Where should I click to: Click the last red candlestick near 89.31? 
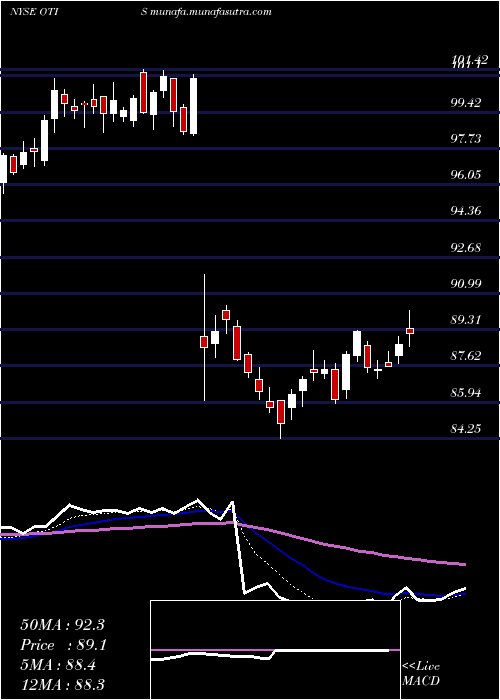(x=410, y=330)
